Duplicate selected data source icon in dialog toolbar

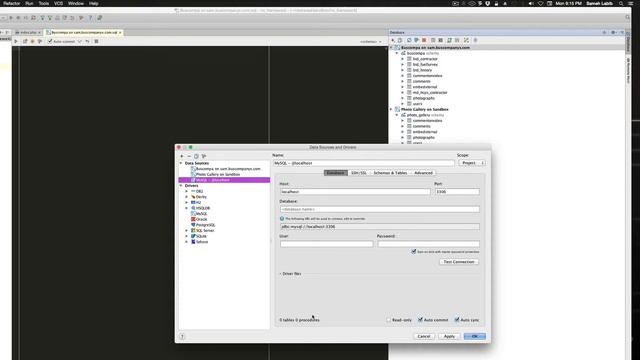[196, 156]
